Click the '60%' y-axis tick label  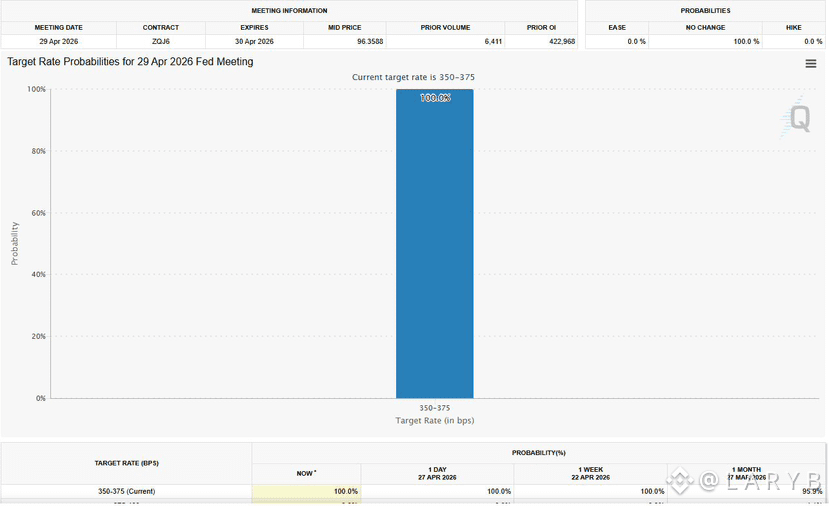[x=39, y=213]
